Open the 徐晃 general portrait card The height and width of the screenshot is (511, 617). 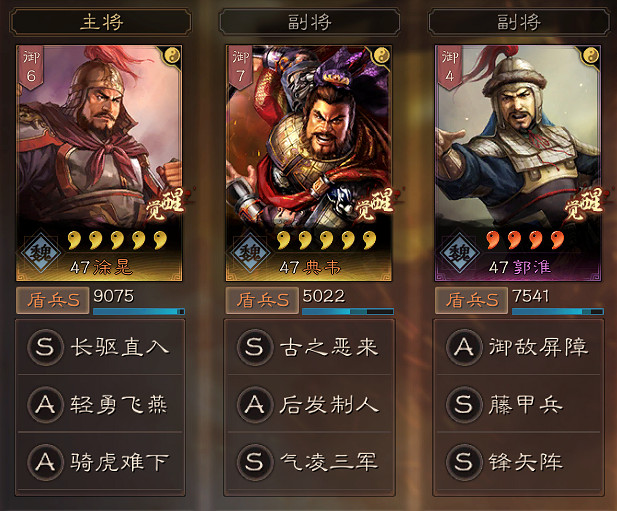click(99, 163)
